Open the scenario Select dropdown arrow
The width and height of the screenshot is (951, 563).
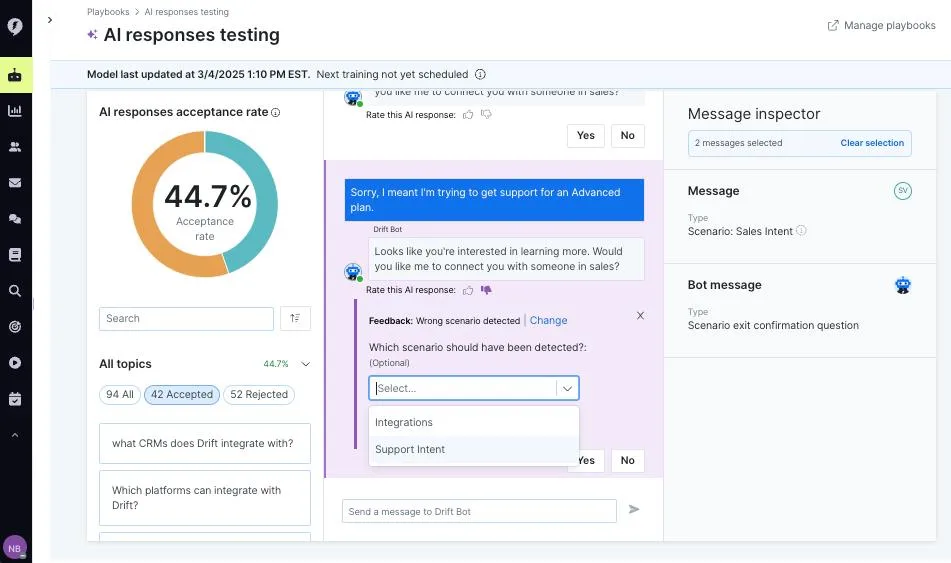click(567, 388)
